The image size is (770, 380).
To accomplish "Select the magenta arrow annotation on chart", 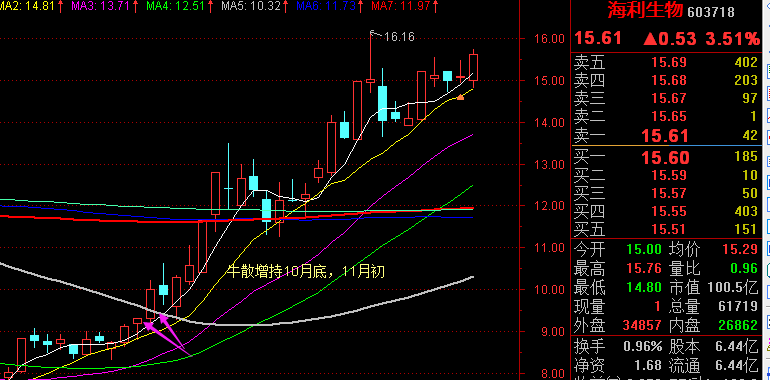I will 166,334.
